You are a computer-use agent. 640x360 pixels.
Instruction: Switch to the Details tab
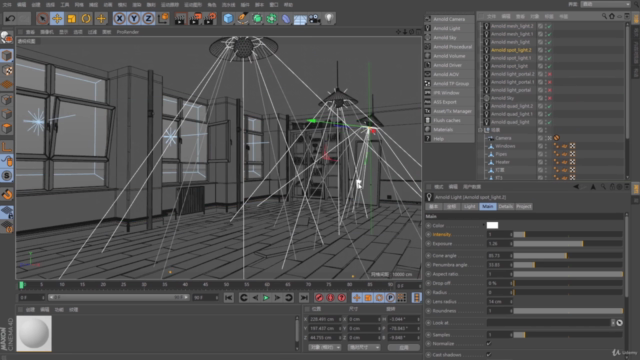click(x=505, y=207)
